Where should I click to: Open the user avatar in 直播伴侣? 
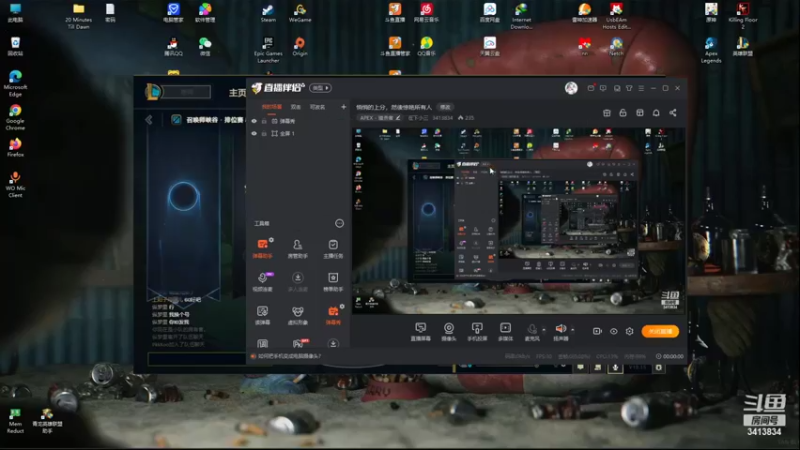click(x=571, y=88)
